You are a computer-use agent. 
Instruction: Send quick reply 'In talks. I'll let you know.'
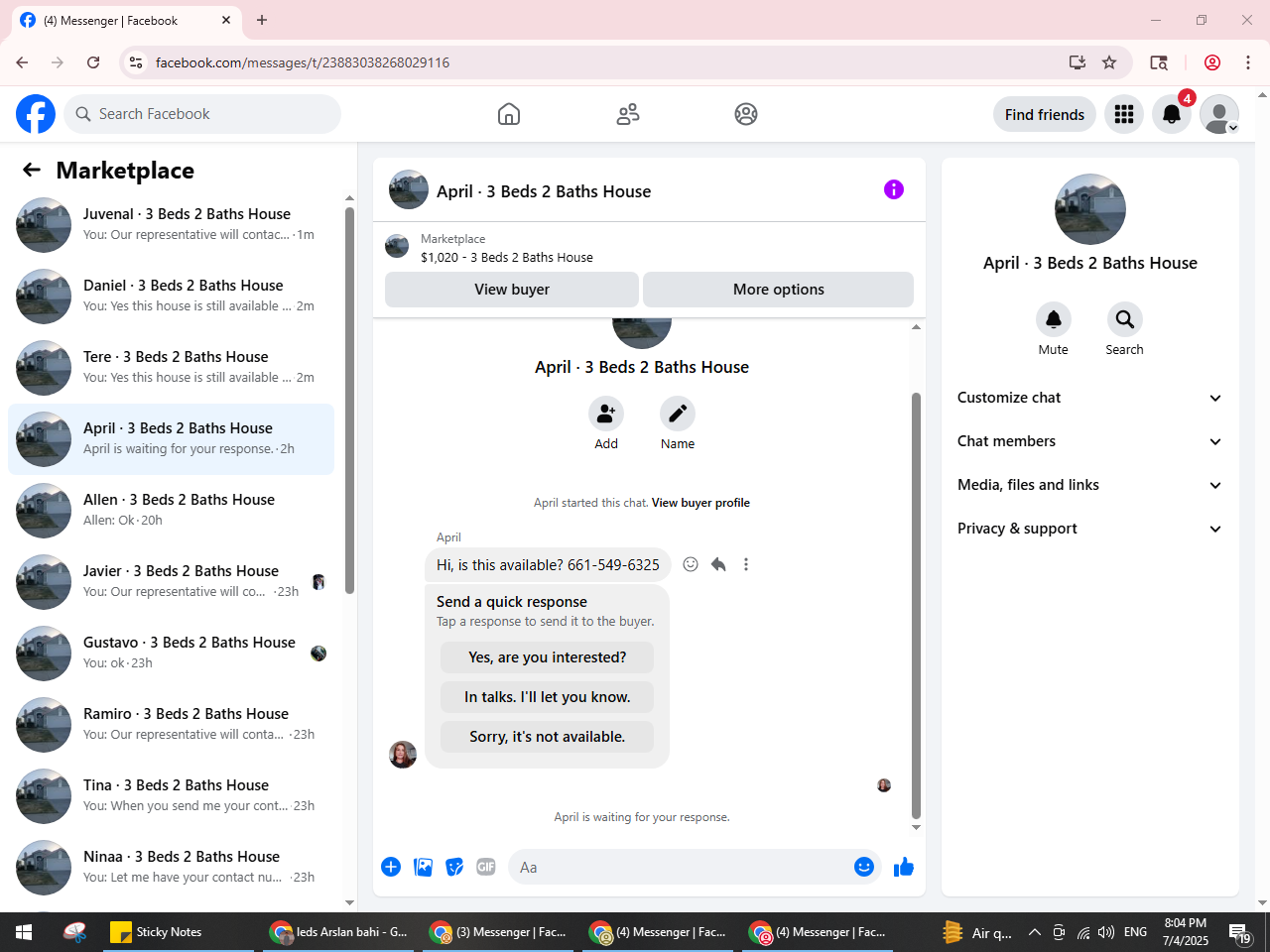click(548, 697)
